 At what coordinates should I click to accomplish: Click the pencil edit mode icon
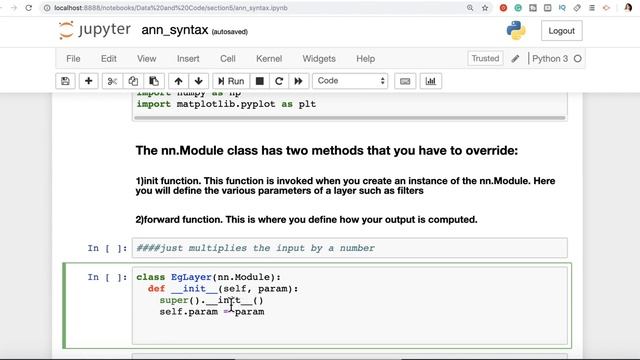pyautogui.click(x=515, y=59)
